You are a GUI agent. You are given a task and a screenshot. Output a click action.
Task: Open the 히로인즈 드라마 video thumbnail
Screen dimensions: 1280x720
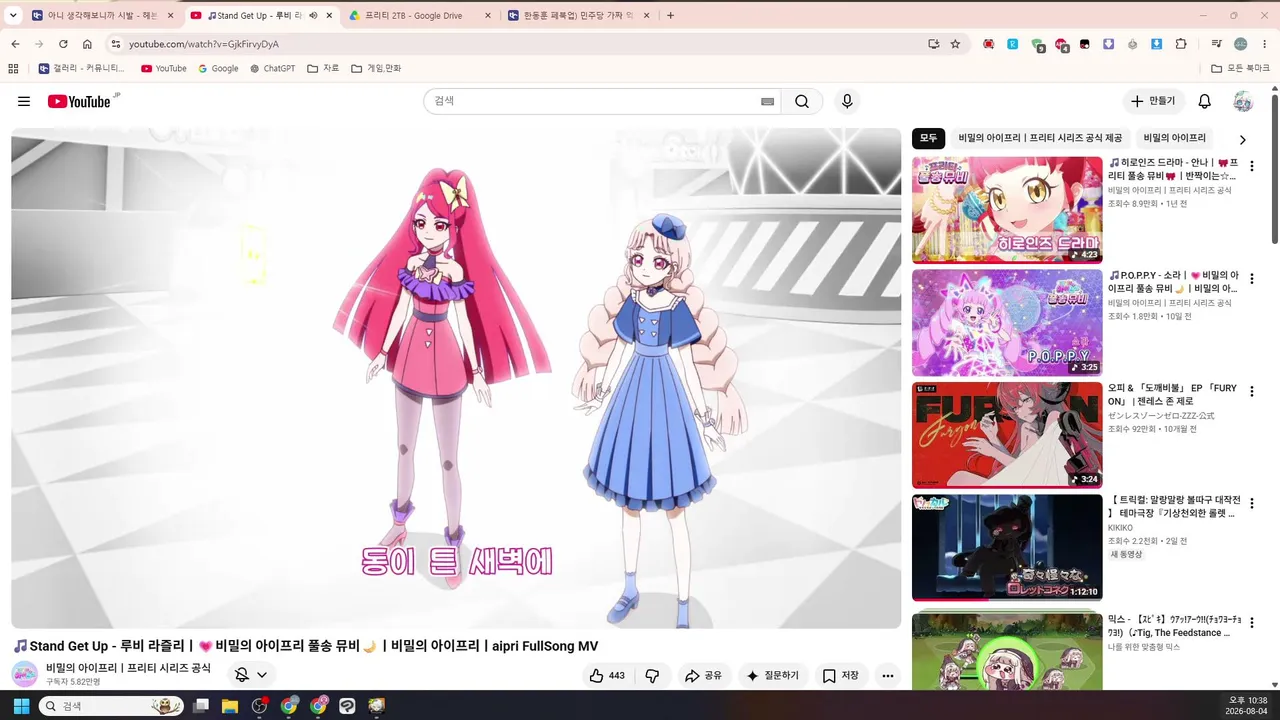pyautogui.click(x=1007, y=210)
